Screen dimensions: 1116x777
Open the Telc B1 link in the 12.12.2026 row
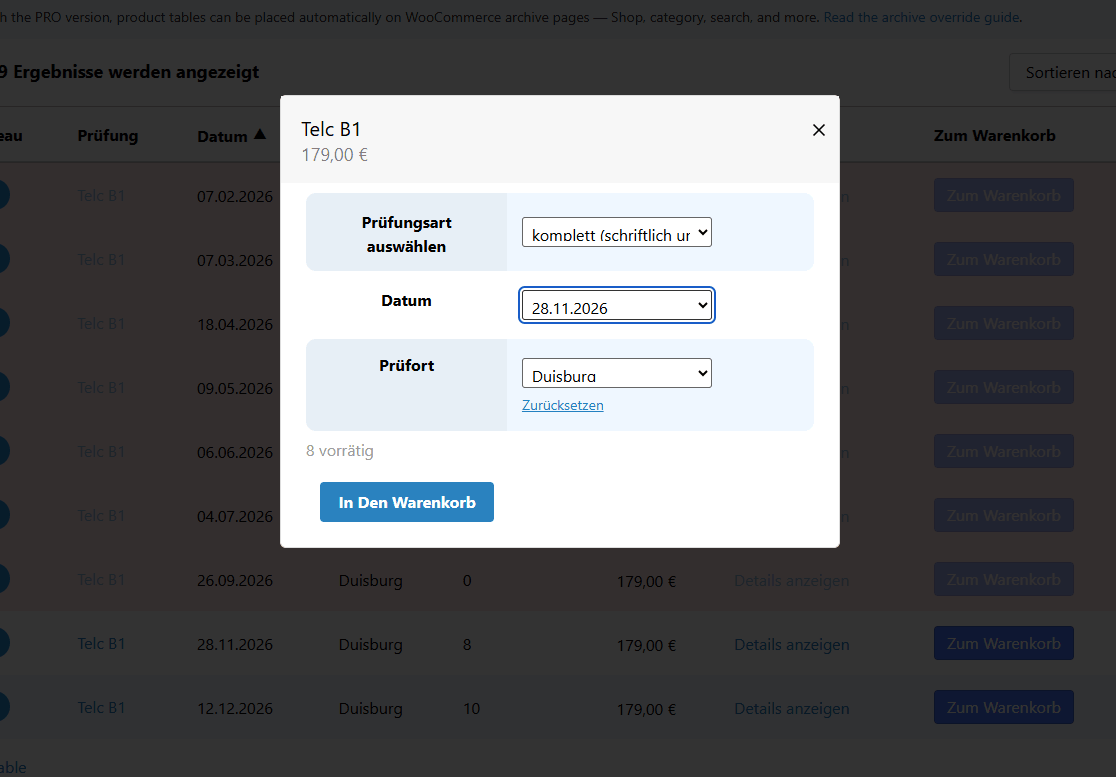pyautogui.click(x=101, y=707)
